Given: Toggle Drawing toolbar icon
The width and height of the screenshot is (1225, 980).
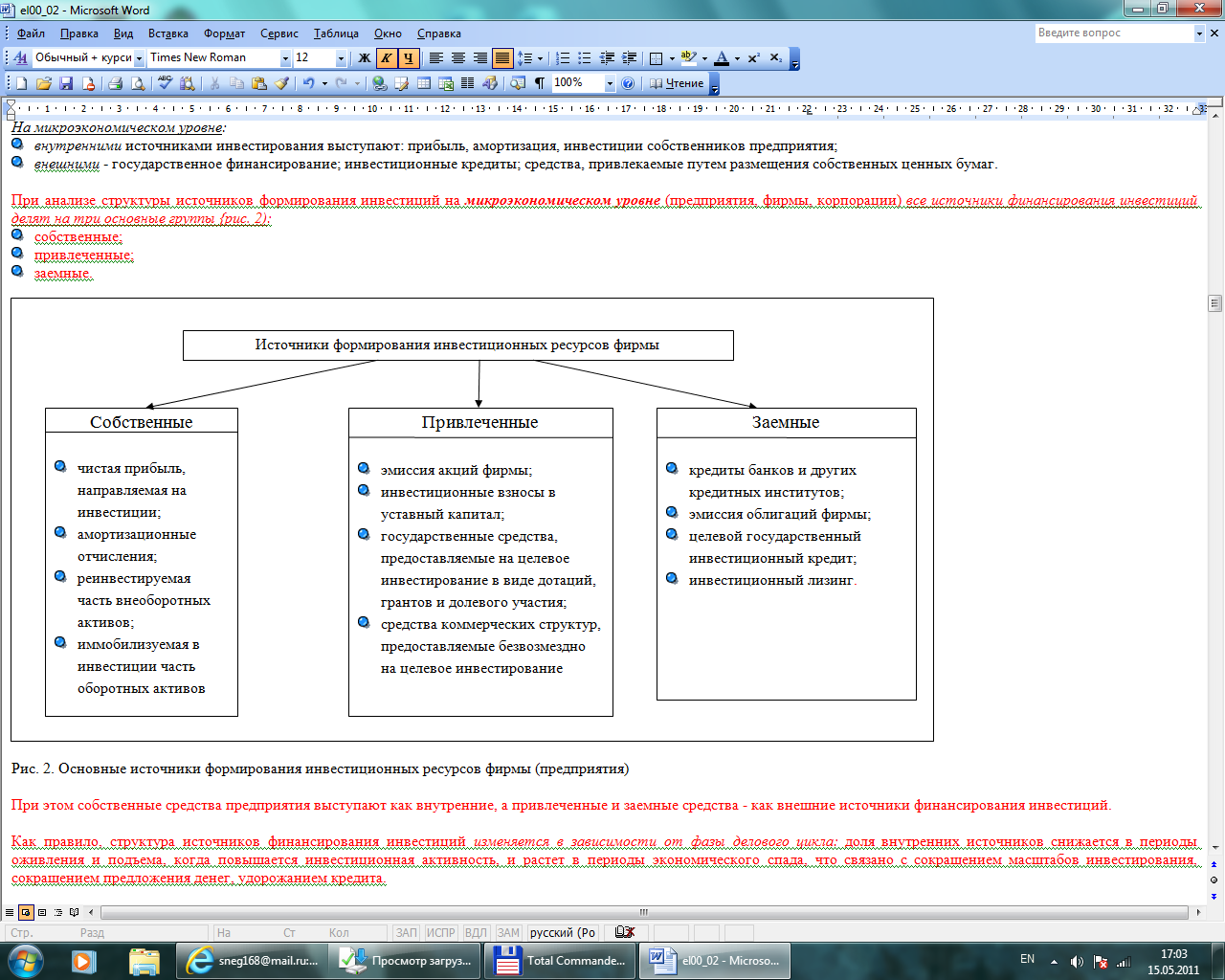Looking at the screenshot, I should pyautogui.click(x=490, y=83).
